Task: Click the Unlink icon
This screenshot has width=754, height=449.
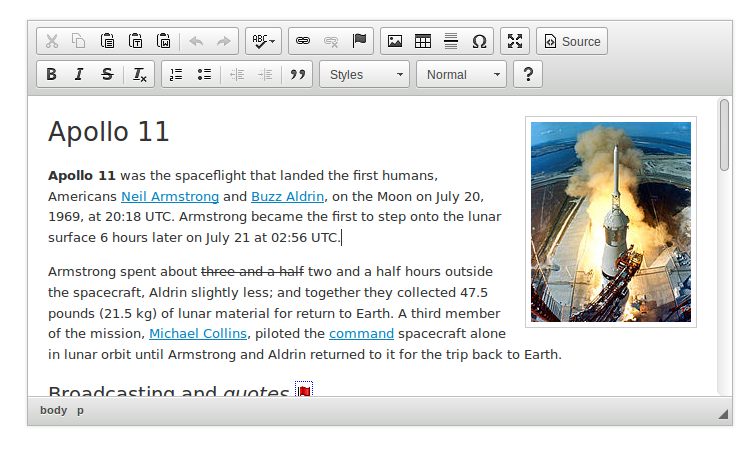Action: point(331,41)
